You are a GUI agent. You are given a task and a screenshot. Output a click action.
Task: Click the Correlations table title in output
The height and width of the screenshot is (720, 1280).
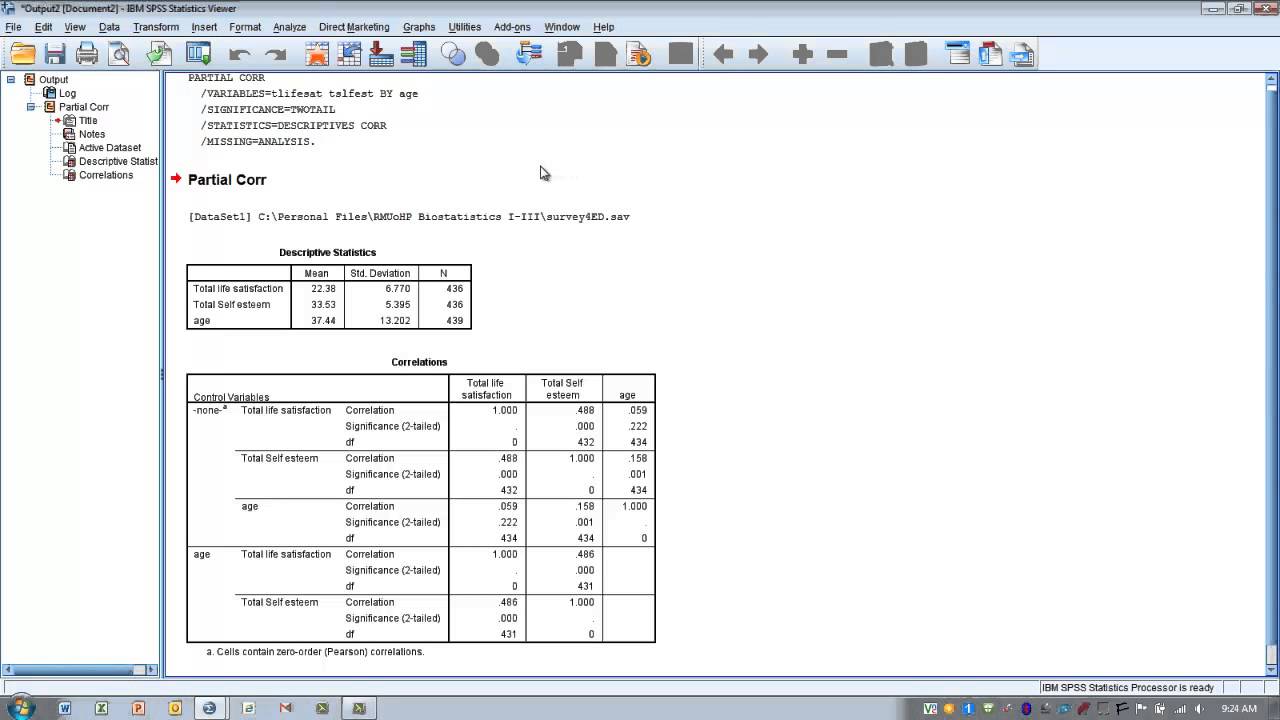[x=419, y=362]
